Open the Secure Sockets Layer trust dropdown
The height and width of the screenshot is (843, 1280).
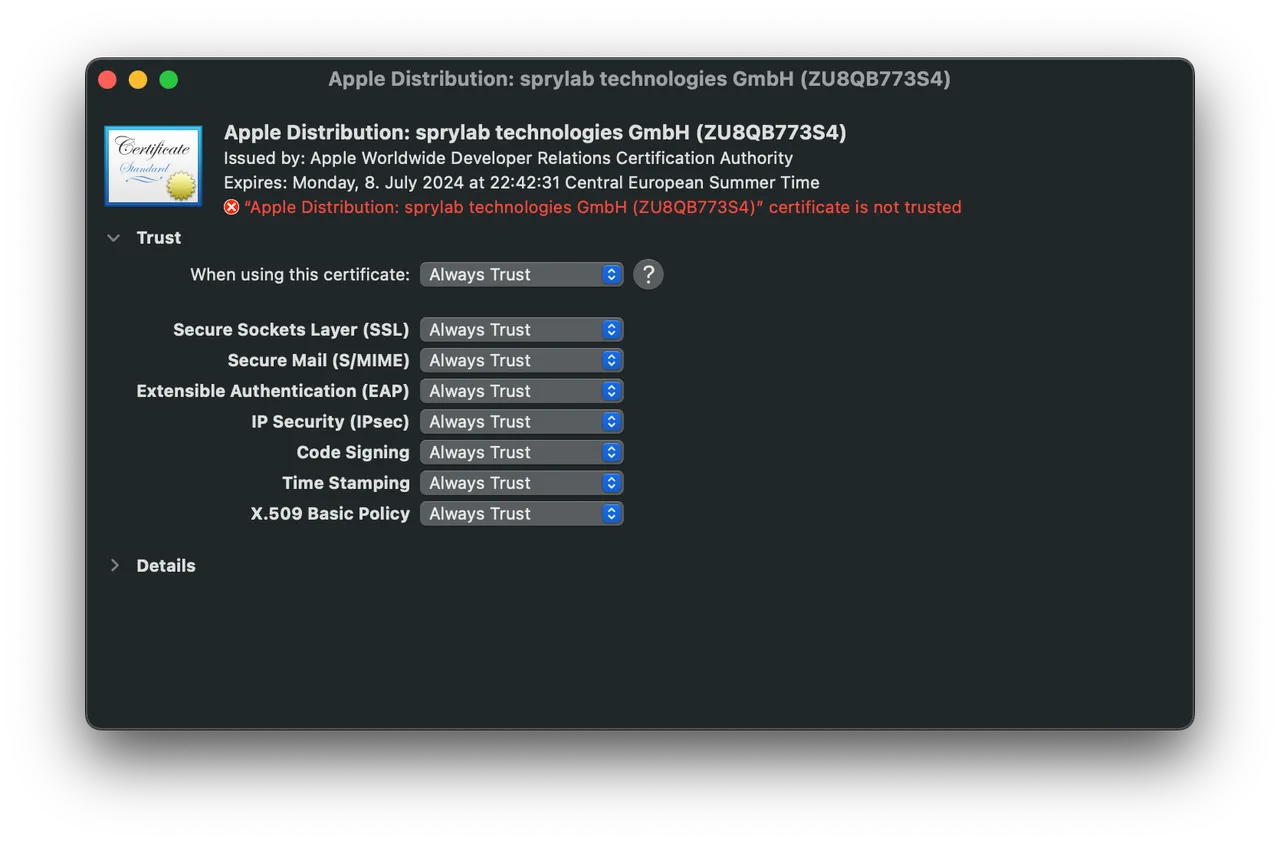tap(521, 329)
